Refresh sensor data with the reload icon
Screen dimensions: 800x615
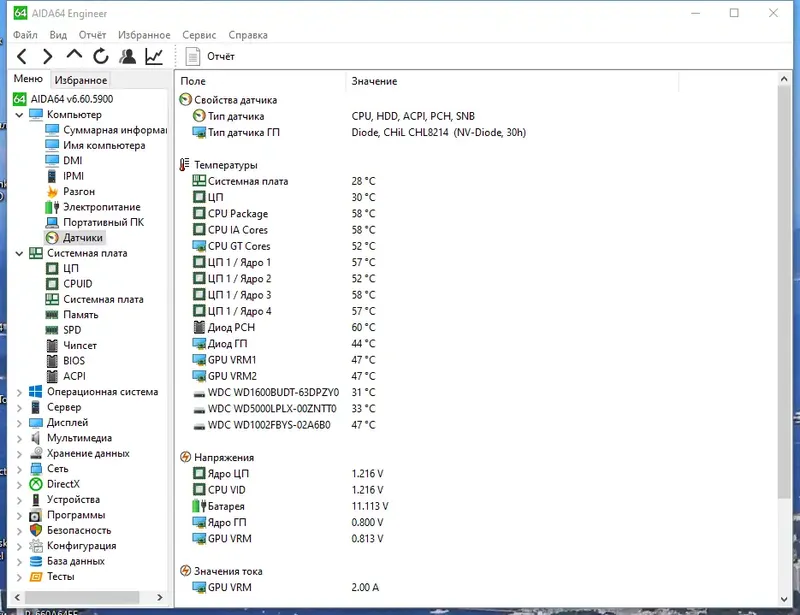(101, 56)
